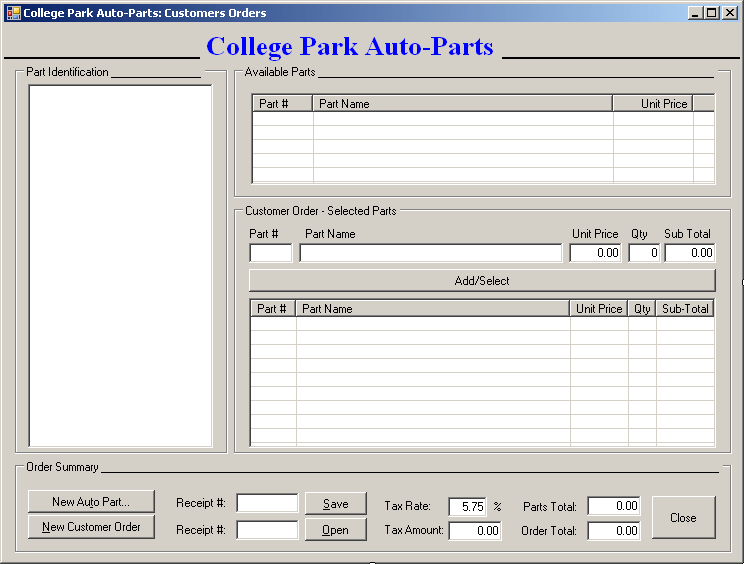The image size is (744, 564).
Task: Maximize the Customers Orders window
Action: tap(712, 13)
